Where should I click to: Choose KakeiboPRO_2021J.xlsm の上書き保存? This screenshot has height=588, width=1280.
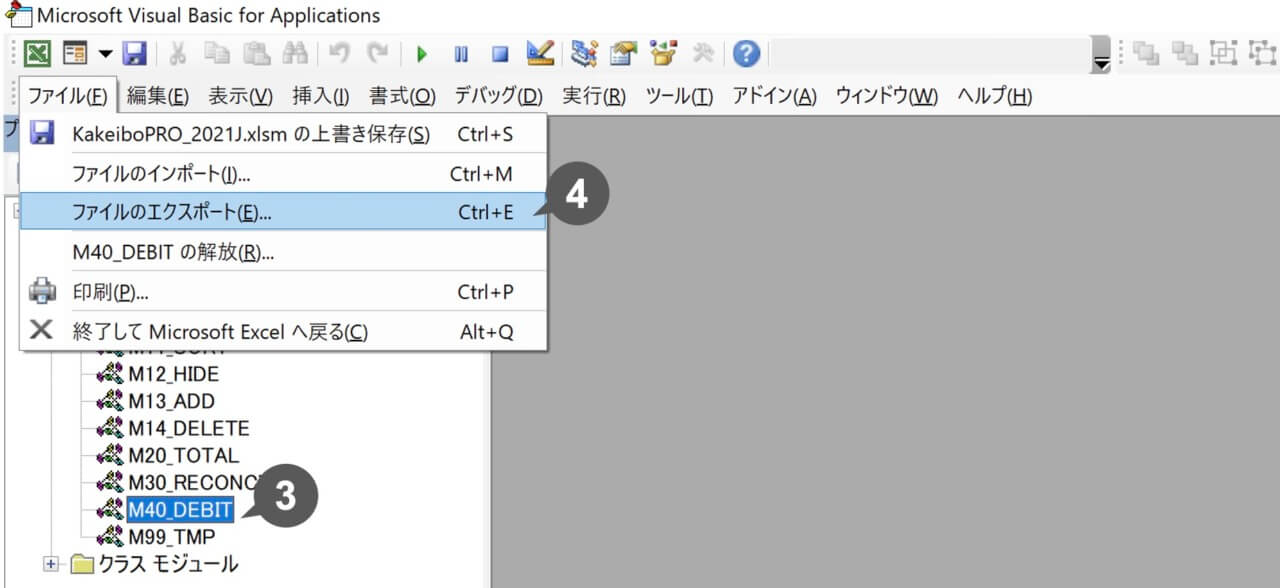tap(284, 134)
